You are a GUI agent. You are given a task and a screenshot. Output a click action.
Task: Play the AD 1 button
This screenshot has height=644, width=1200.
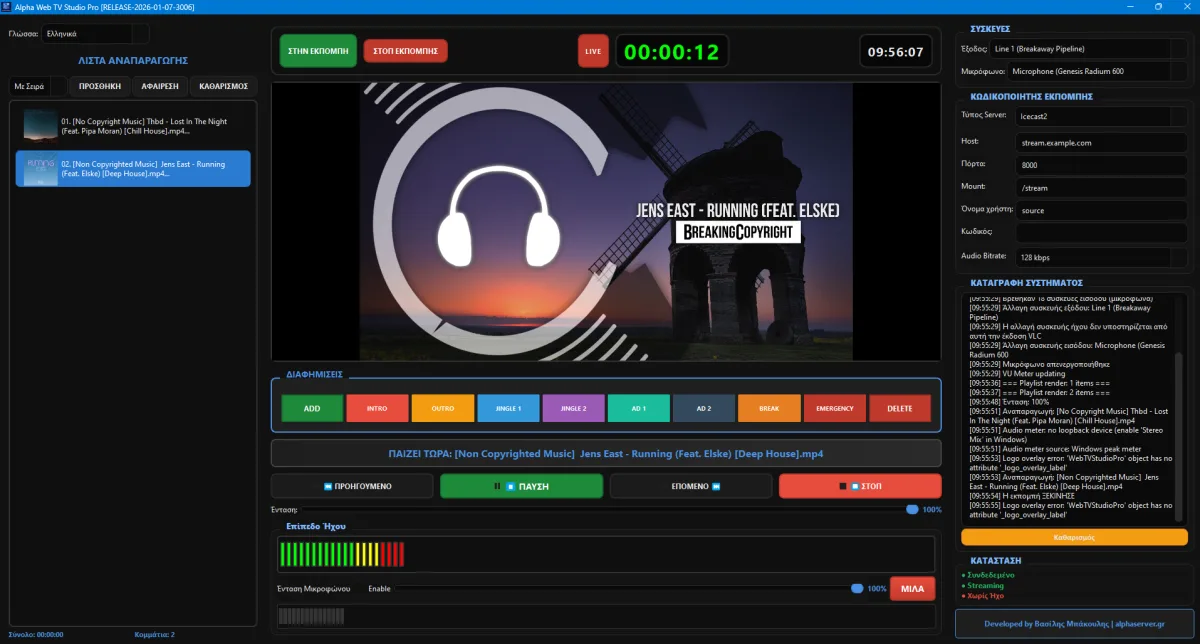(x=638, y=408)
